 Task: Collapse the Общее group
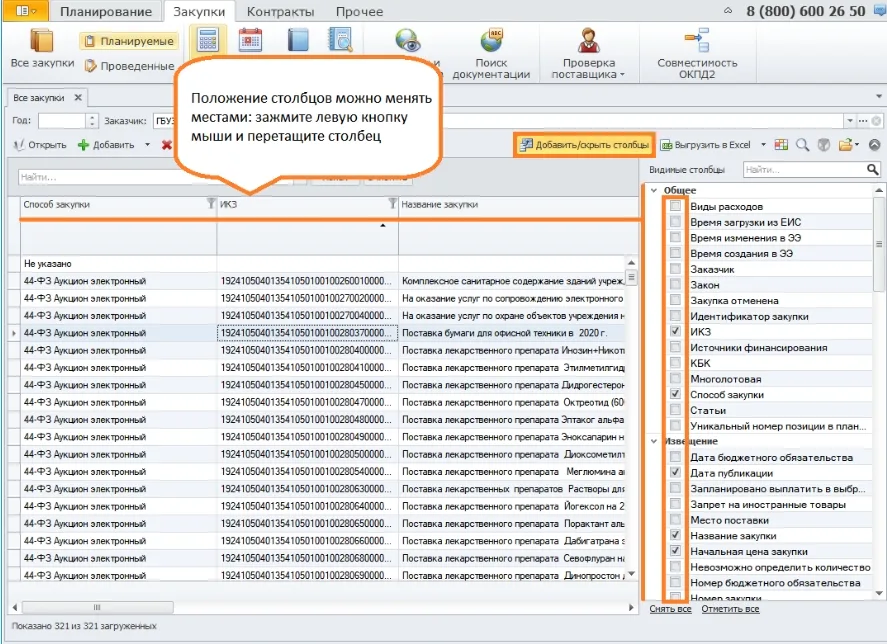click(x=654, y=190)
